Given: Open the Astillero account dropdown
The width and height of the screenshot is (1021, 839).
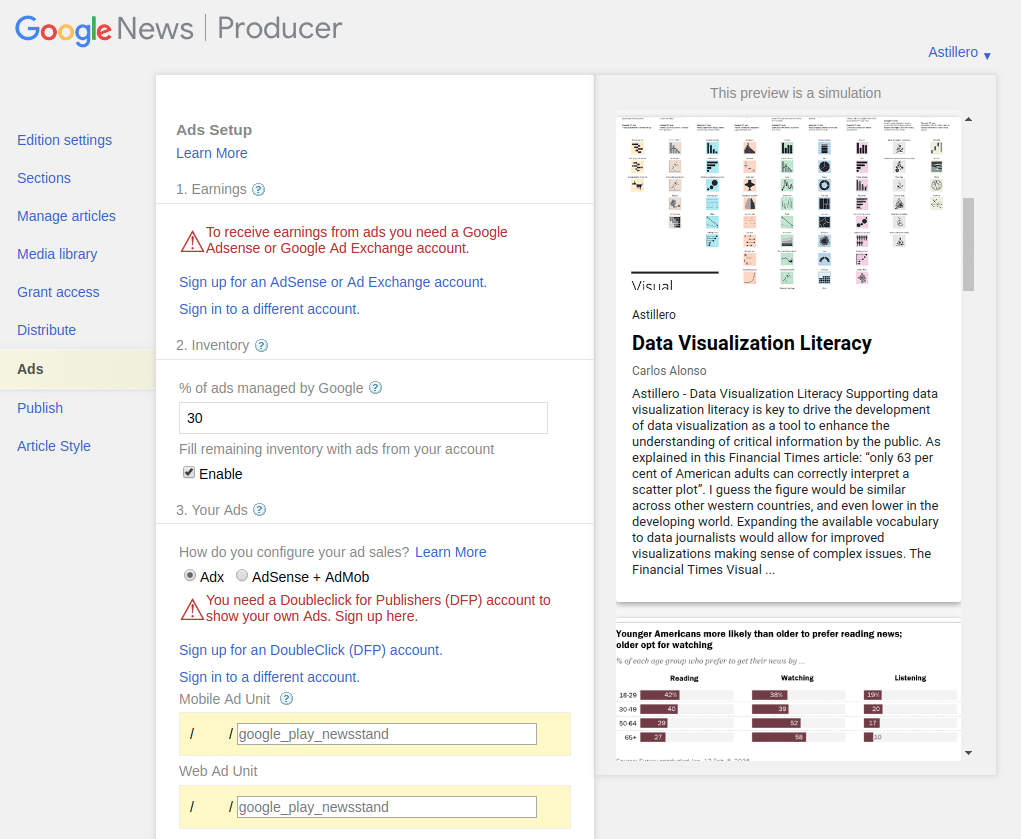Looking at the screenshot, I should point(957,52).
